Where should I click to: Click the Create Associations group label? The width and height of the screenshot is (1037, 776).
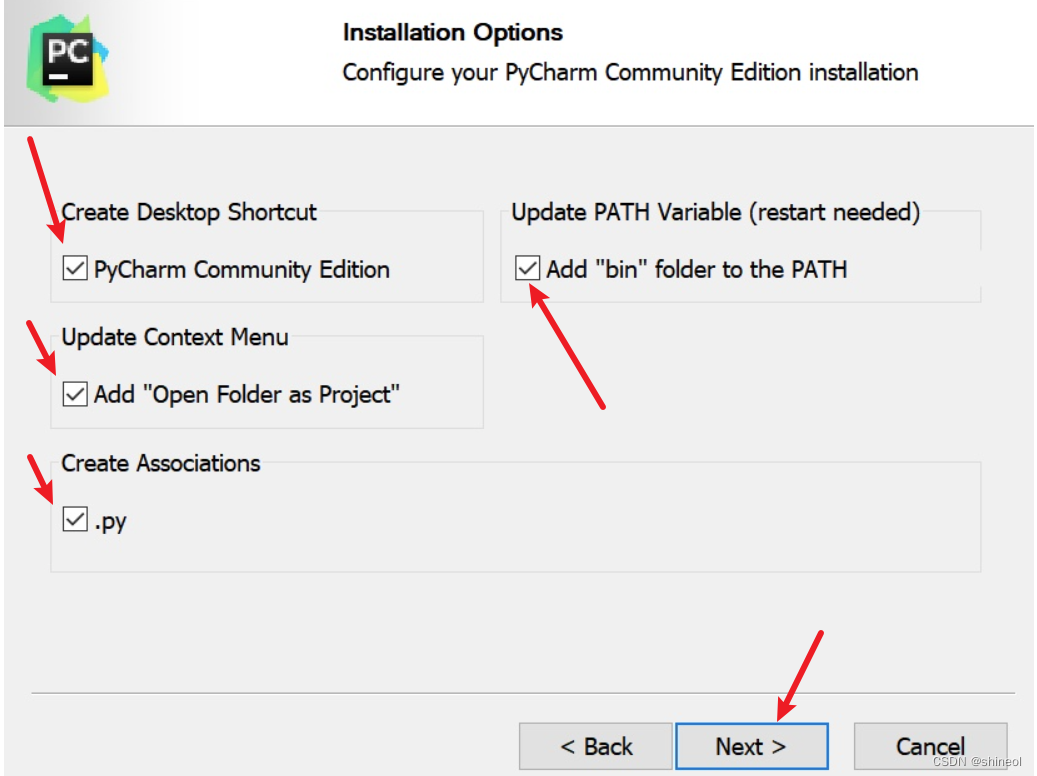[161, 463]
